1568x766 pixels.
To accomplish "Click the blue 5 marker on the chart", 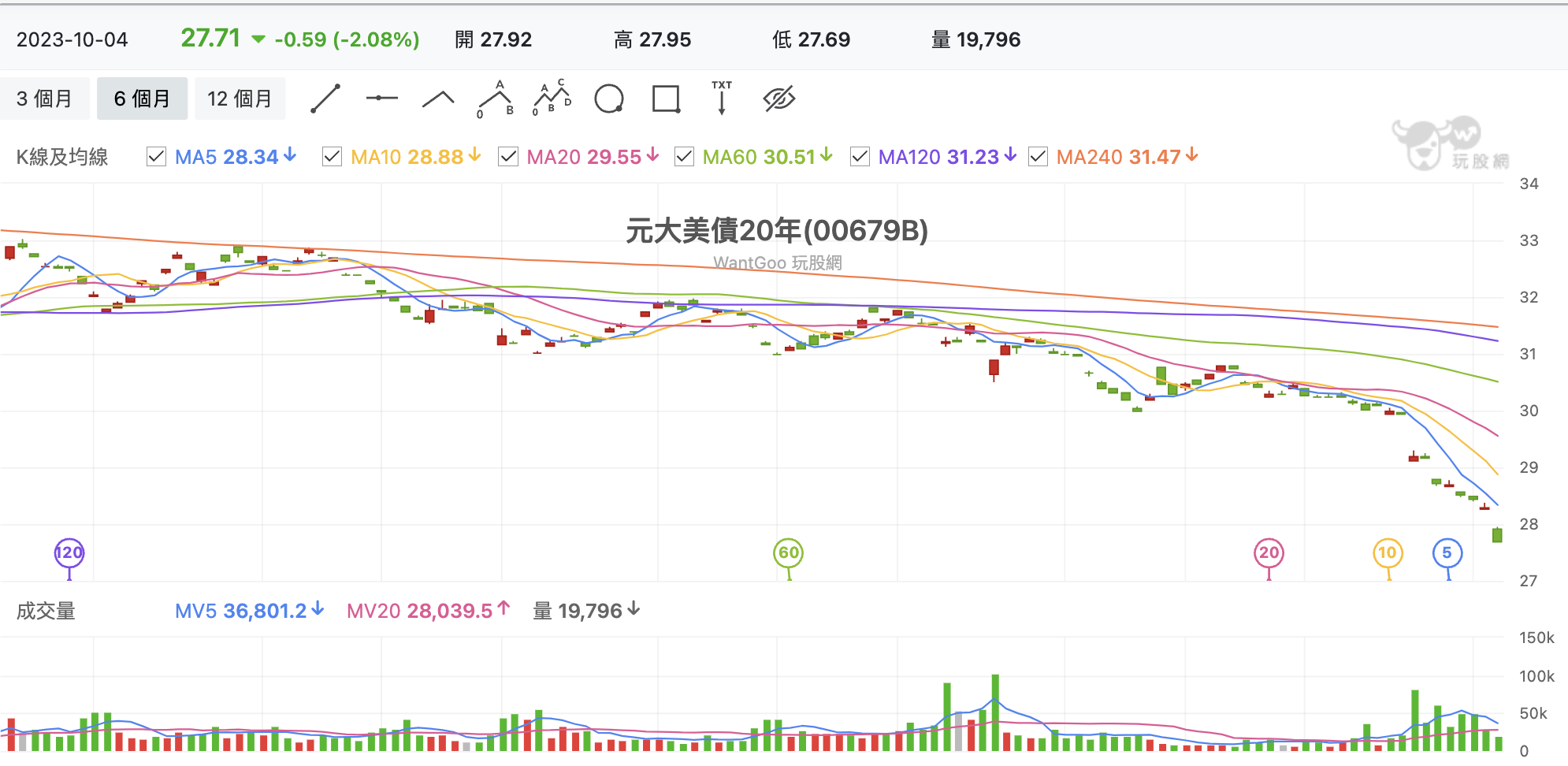I will pyautogui.click(x=1447, y=552).
